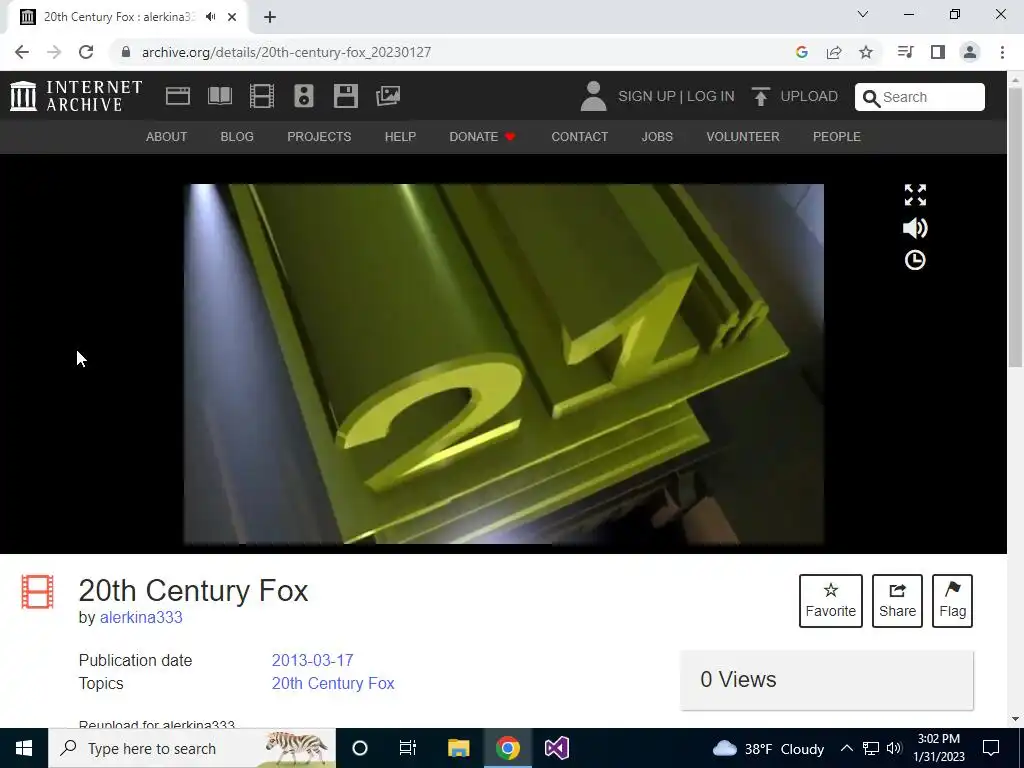Viewport: 1024px width, 768px height.
Task: Open Chrome media control icon
Action: coord(905,52)
